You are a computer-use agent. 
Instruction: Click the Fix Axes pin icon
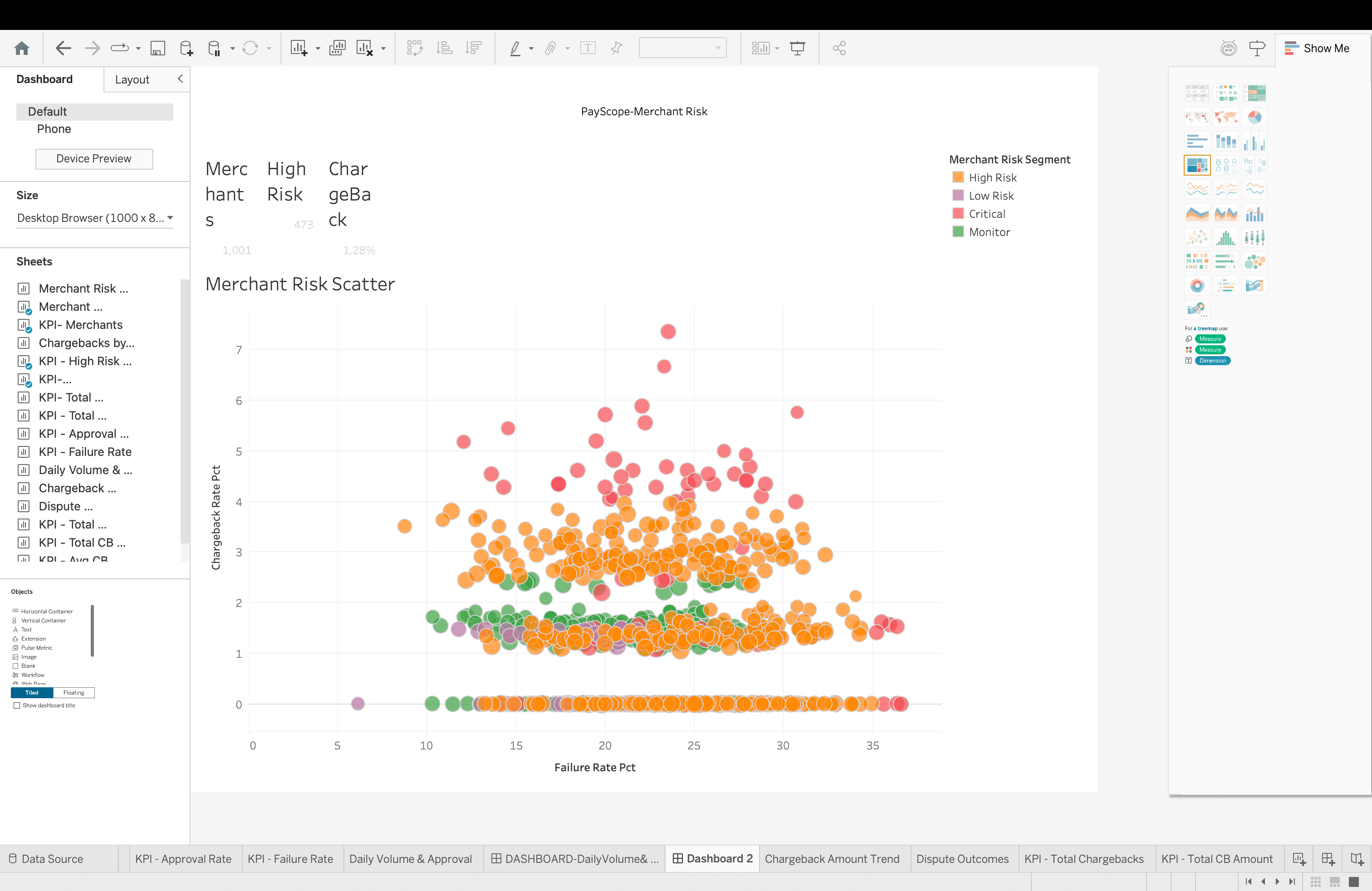tap(617, 49)
